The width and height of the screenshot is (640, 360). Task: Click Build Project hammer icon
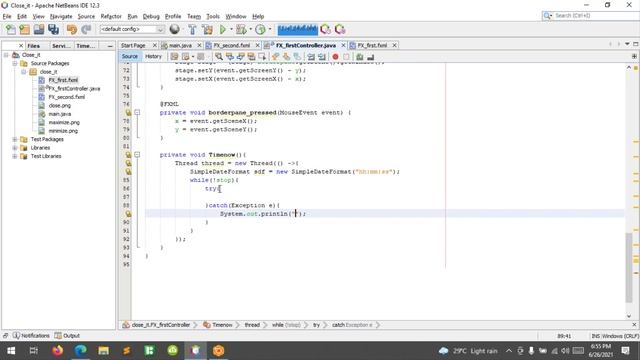coord(192,29)
